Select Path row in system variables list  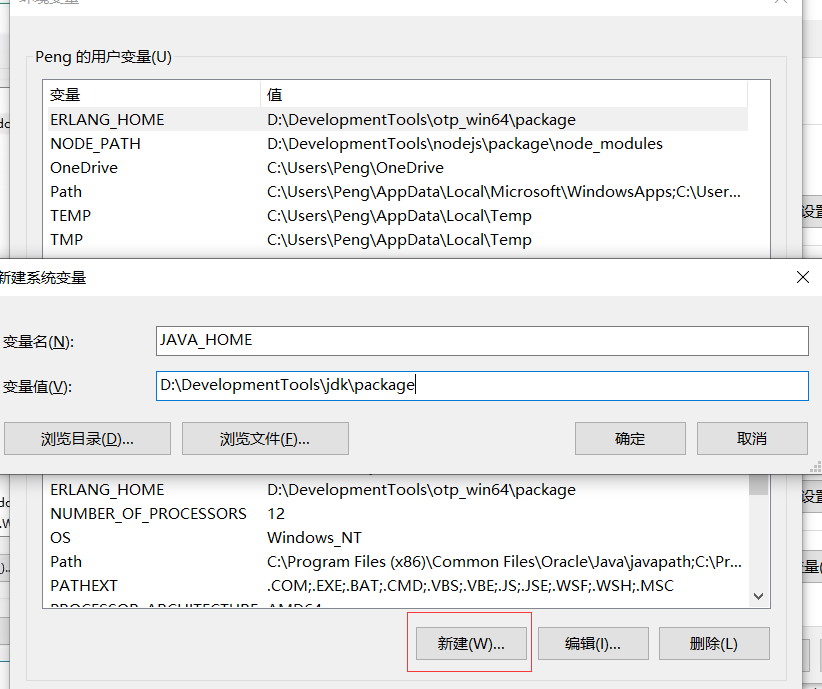click(x=398, y=562)
